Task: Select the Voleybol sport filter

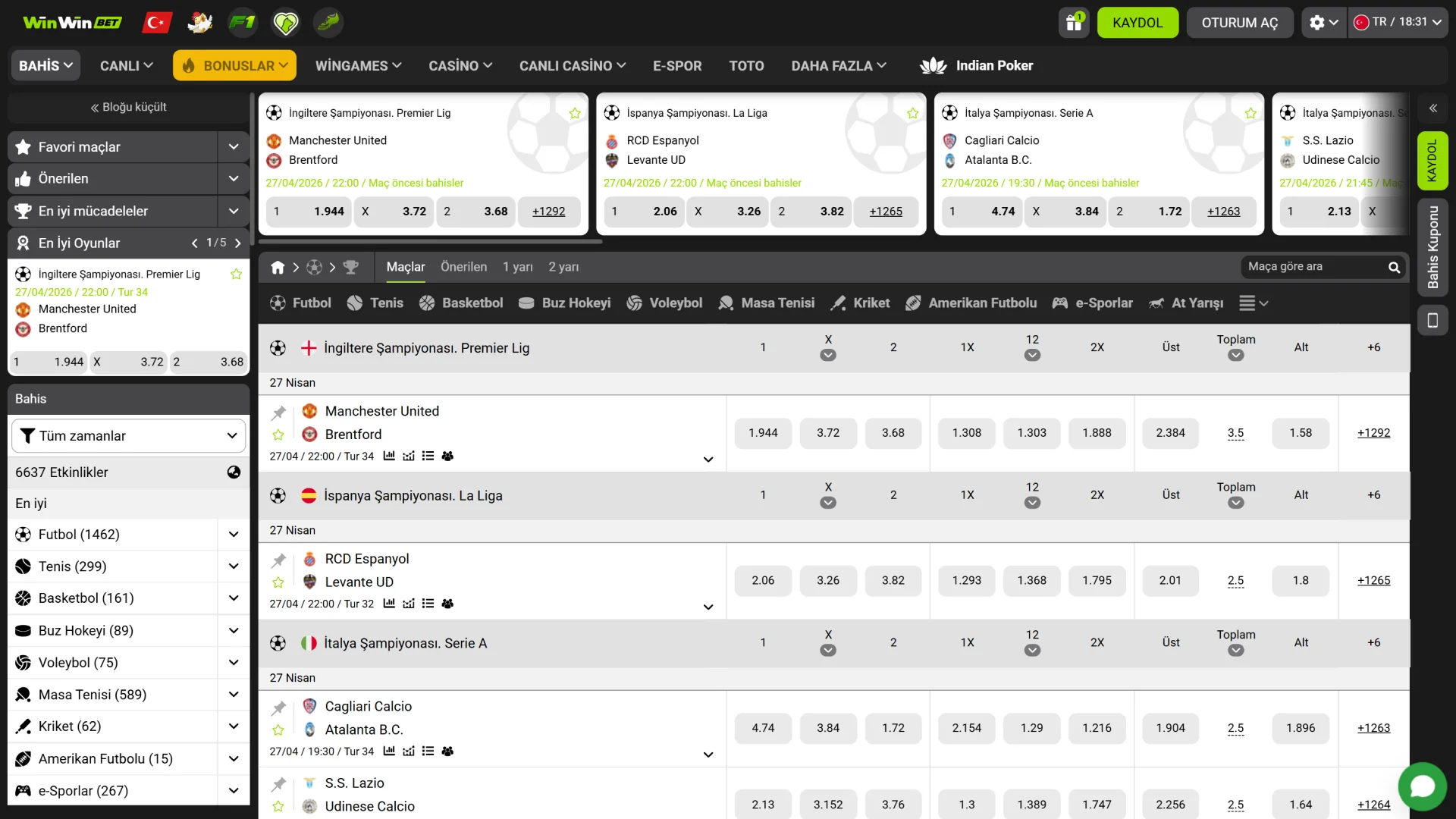Action: [x=664, y=303]
